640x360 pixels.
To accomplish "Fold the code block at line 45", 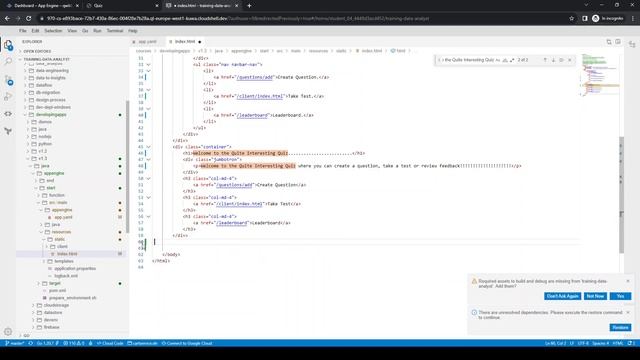I will (x=149, y=147).
